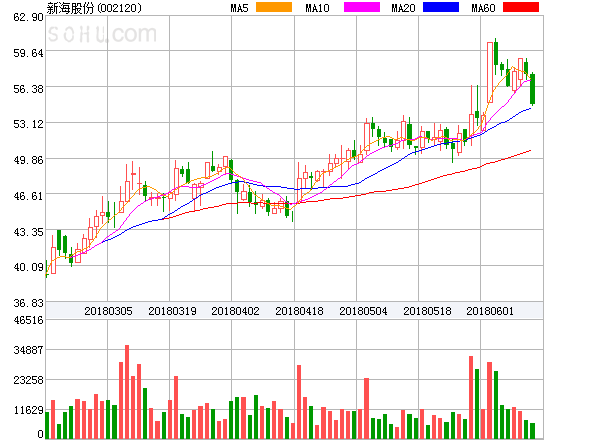Click the tallest red volume bar in March

tap(127, 392)
